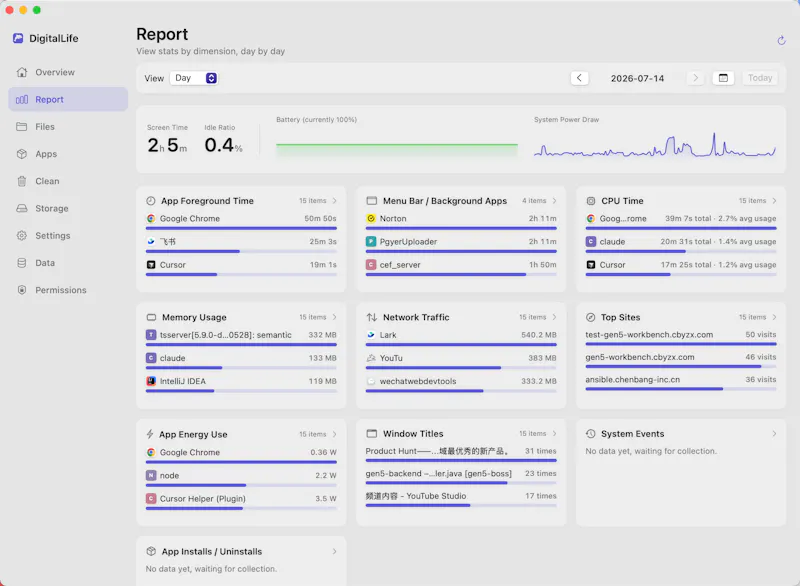This screenshot has height=586, width=800.
Task: Expand the System Events chevron
Action: [x=774, y=434]
